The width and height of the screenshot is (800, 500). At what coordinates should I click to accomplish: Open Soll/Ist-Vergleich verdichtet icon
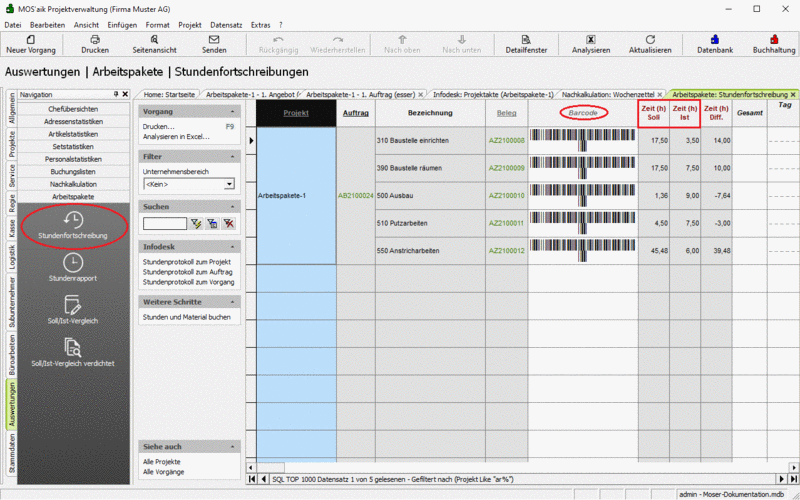tap(73, 353)
